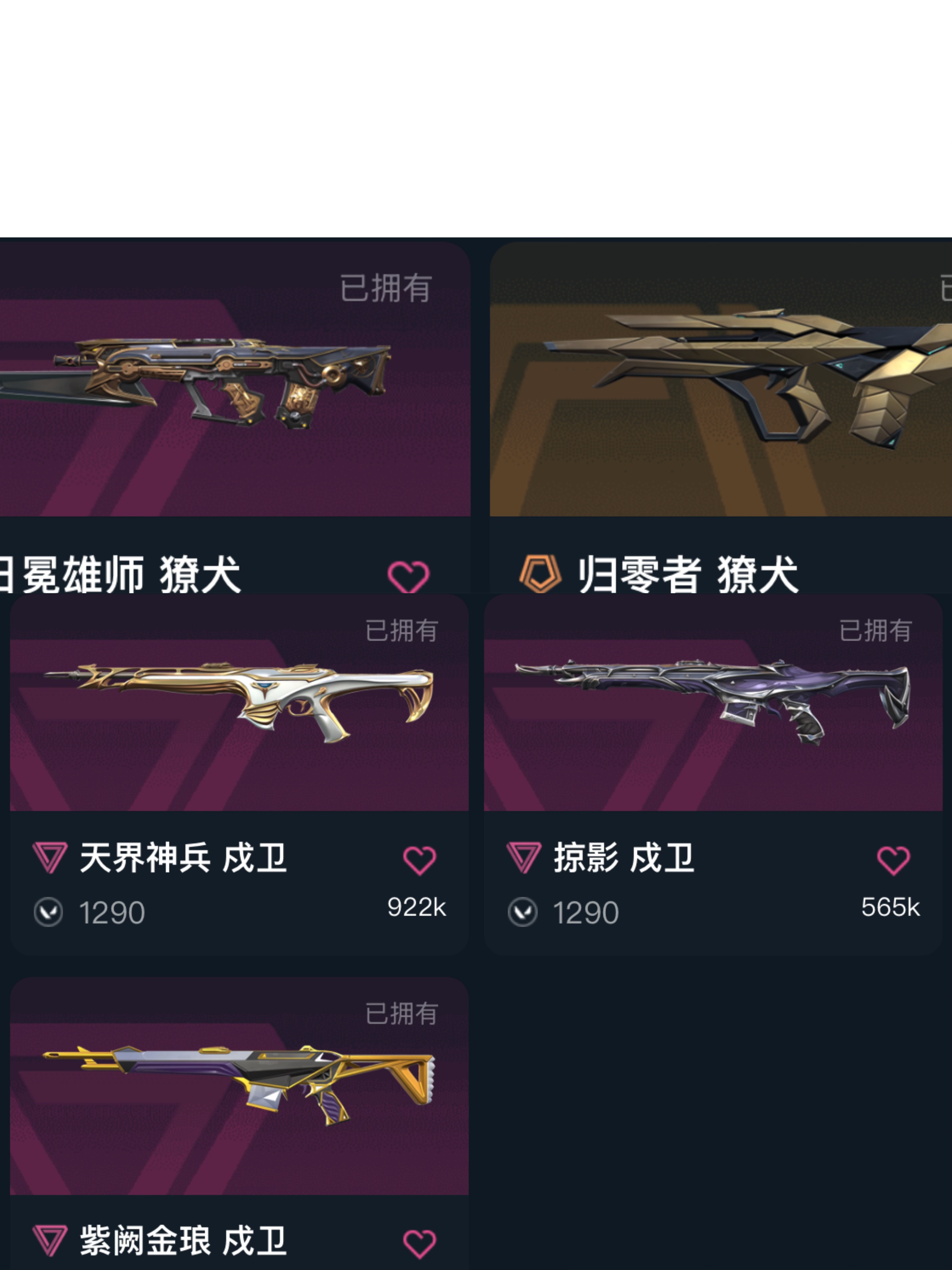This screenshot has width=952, height=1270.
Task: Click the pink triangle tier icon of 紫阙金琅
Action: 50,1240
